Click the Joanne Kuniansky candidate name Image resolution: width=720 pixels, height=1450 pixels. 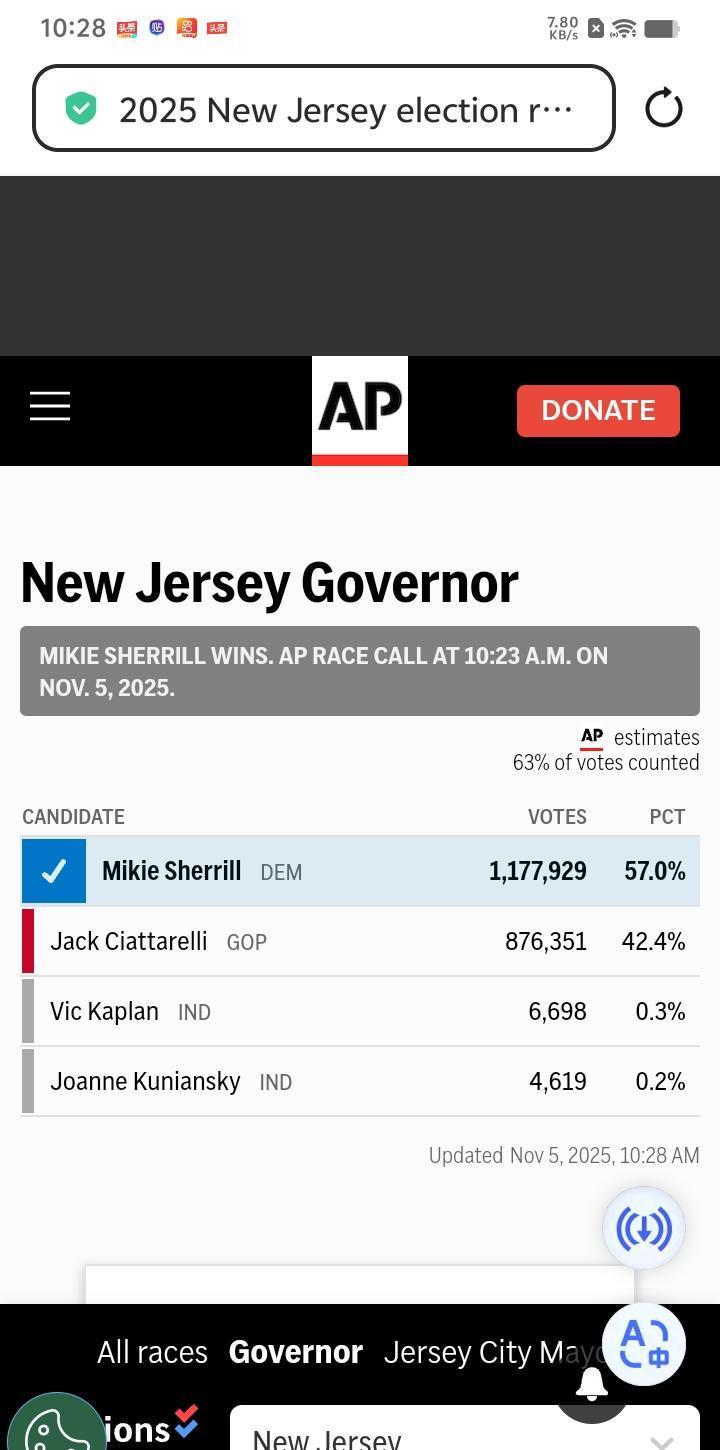145,1081
